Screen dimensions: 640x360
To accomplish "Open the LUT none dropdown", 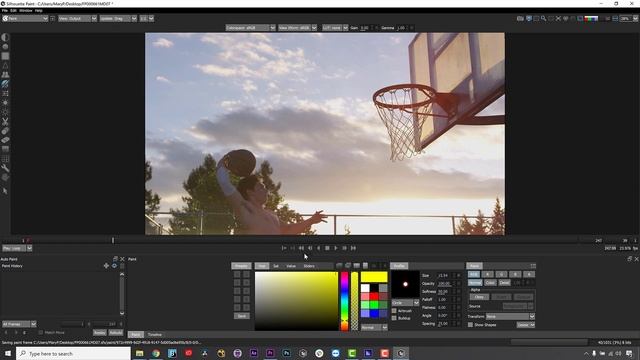I will click(335, 28).
